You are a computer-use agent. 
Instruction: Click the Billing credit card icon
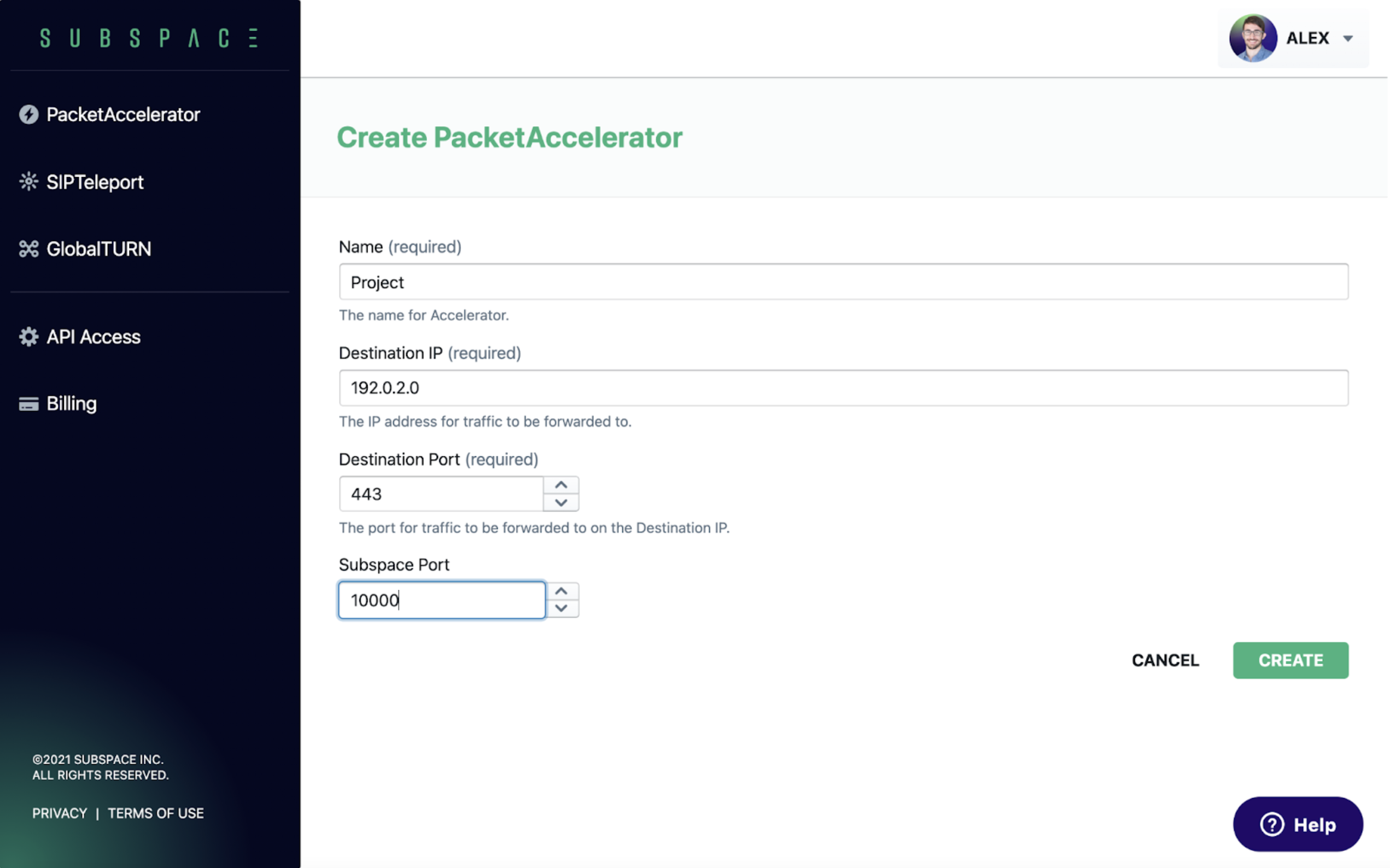click(x=28, y=404)
